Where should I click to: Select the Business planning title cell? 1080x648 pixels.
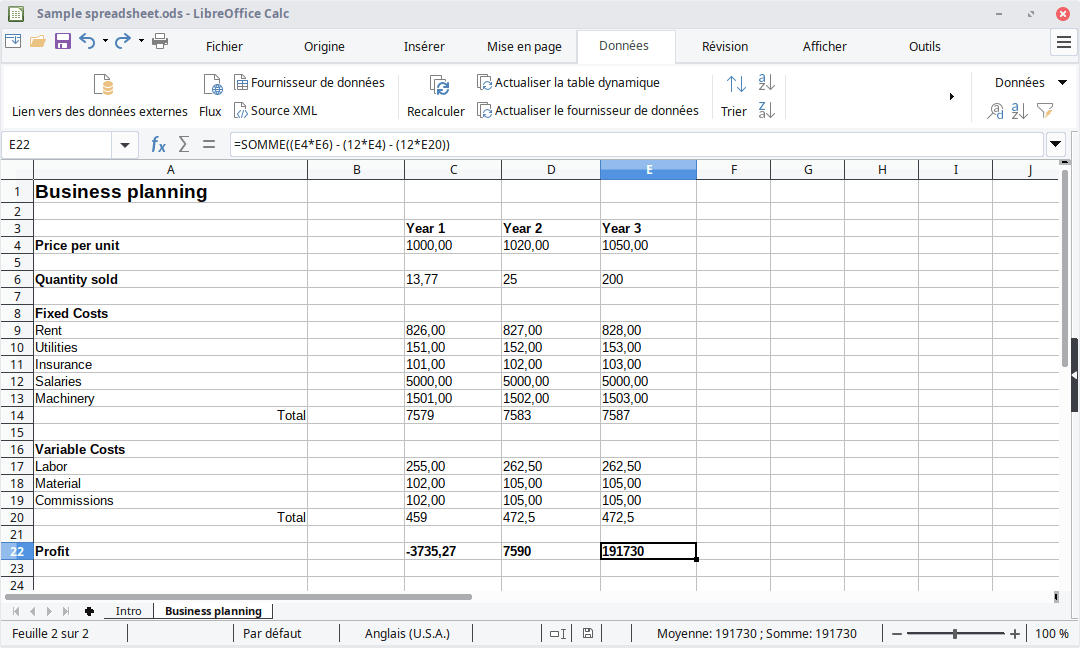[x=170, y=191]
